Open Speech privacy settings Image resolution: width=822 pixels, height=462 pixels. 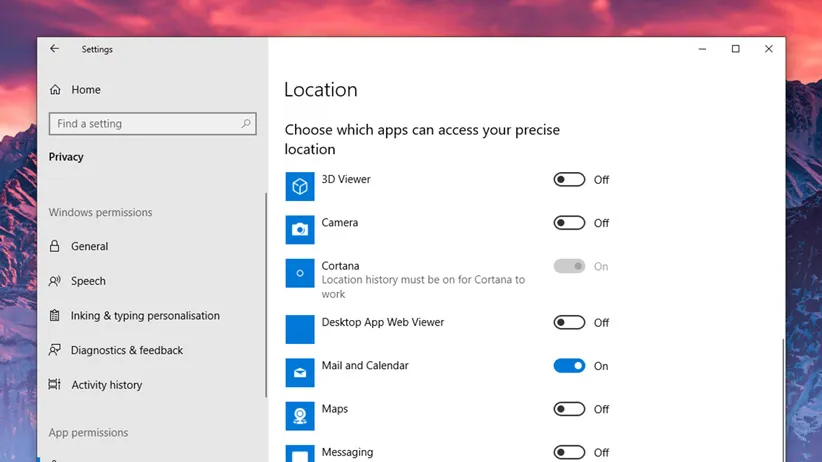88,282
